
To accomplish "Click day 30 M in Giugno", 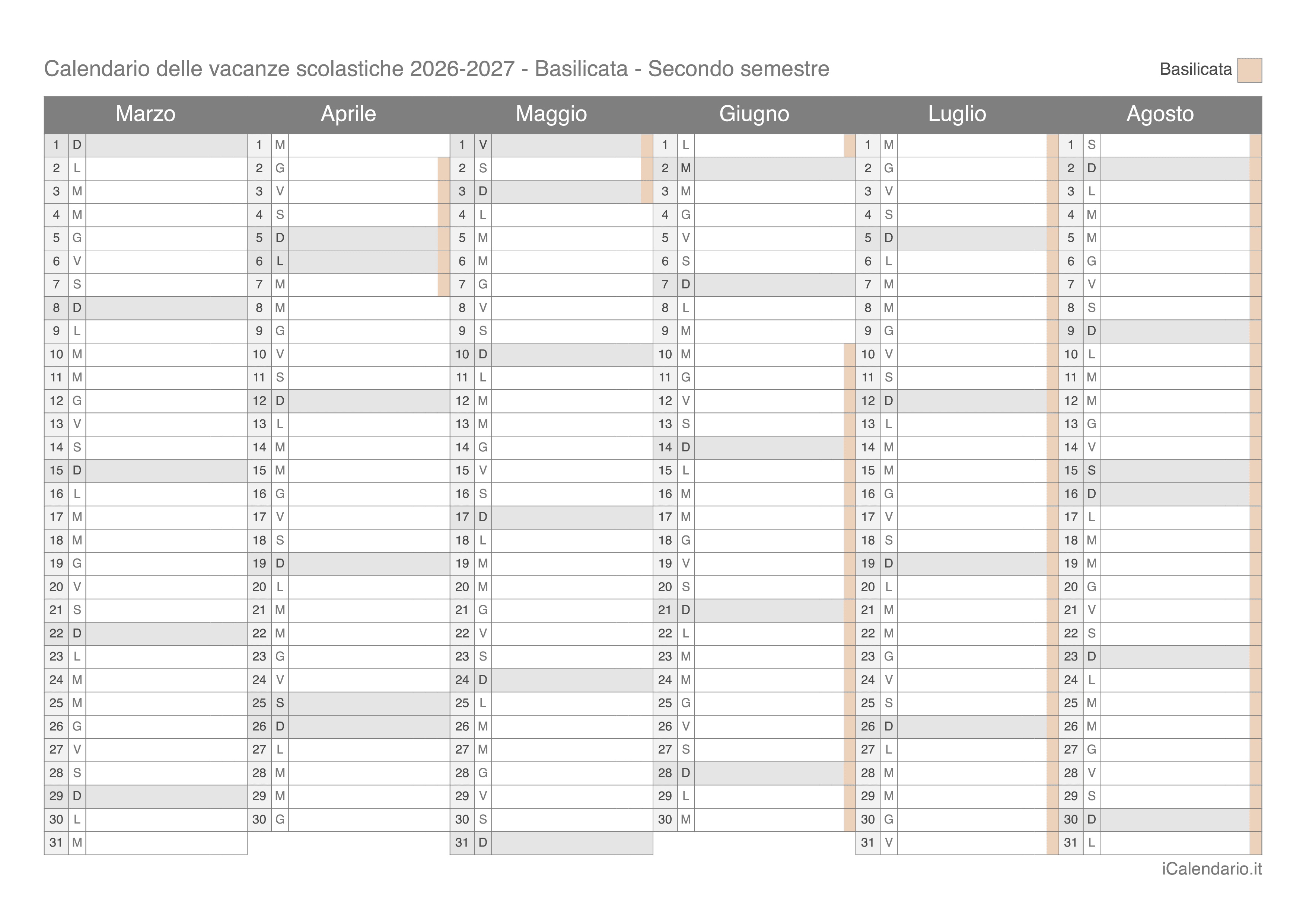I will pos(754,819).
